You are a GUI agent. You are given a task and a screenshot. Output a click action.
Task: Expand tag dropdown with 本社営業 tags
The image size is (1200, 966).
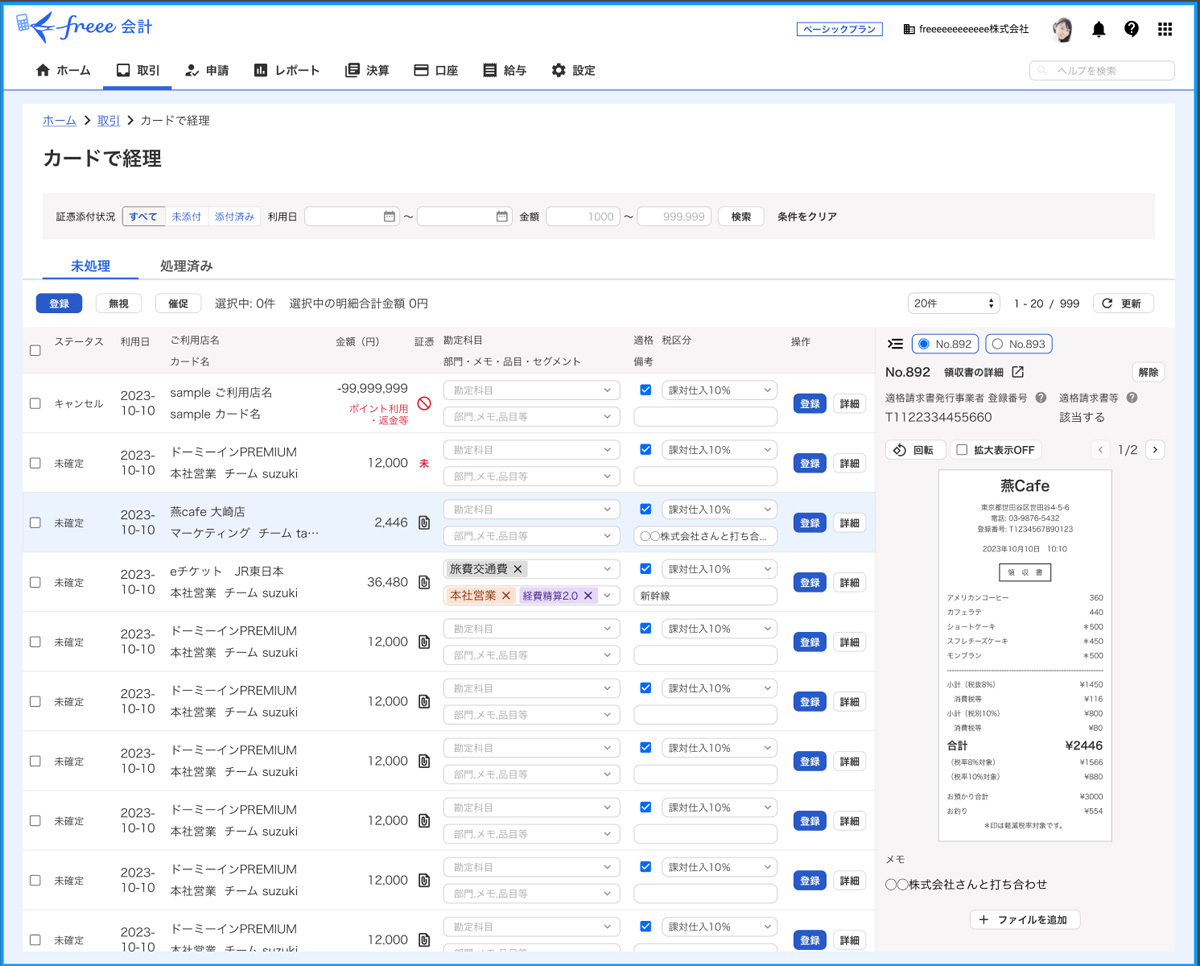pyautogui.click(x=607, y=595)
